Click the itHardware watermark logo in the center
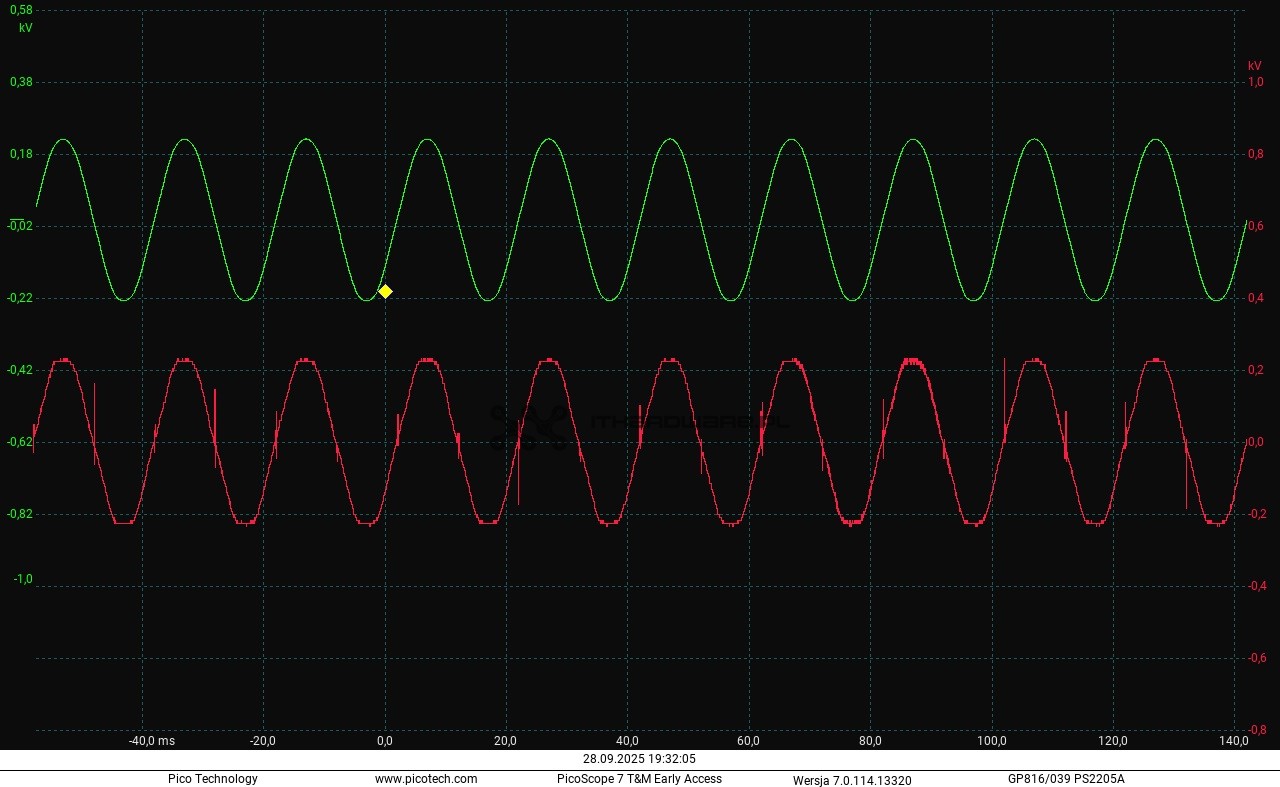 [x=638, y=423]
